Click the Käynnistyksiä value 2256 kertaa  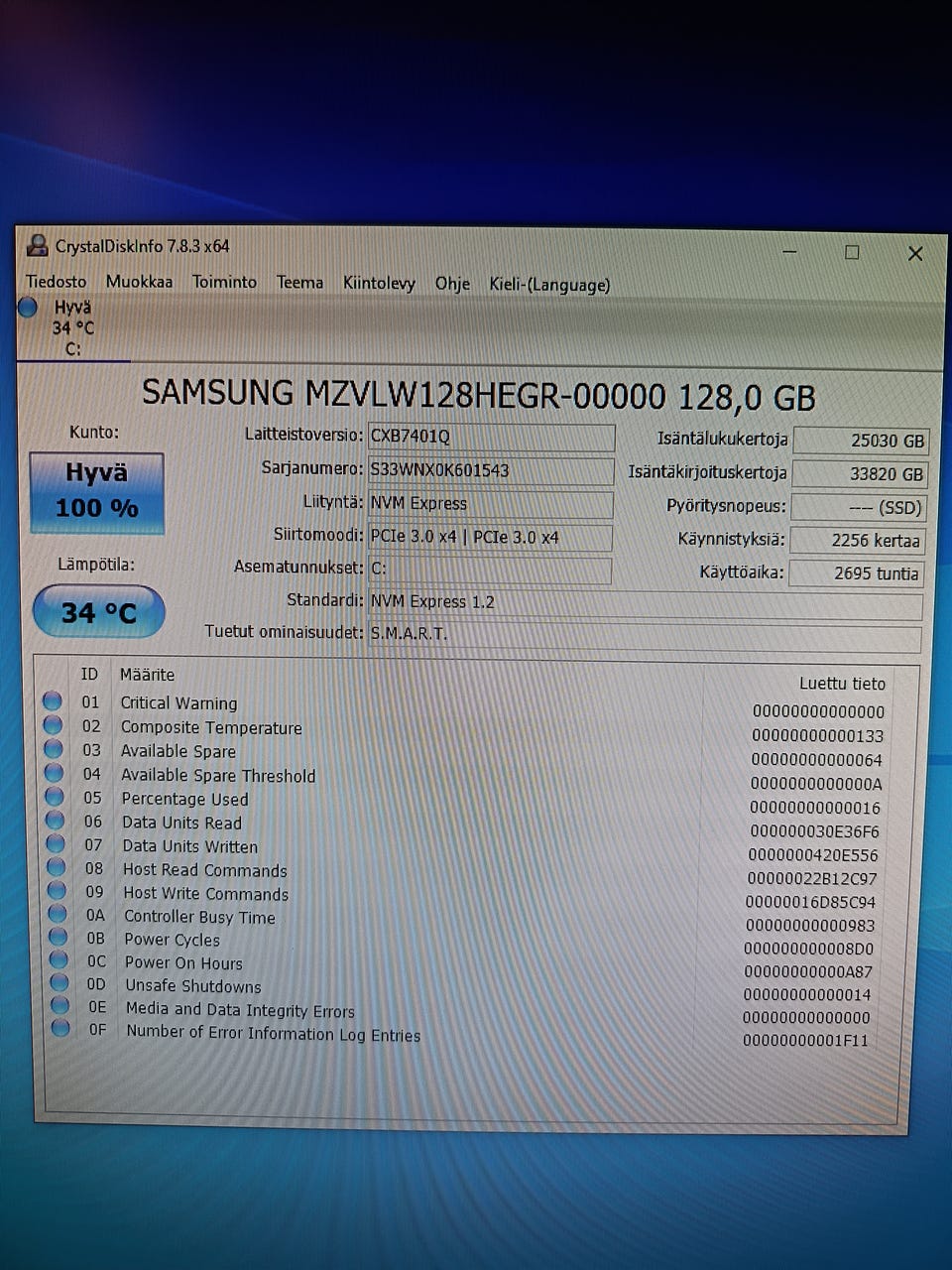(x=858, y=540)
